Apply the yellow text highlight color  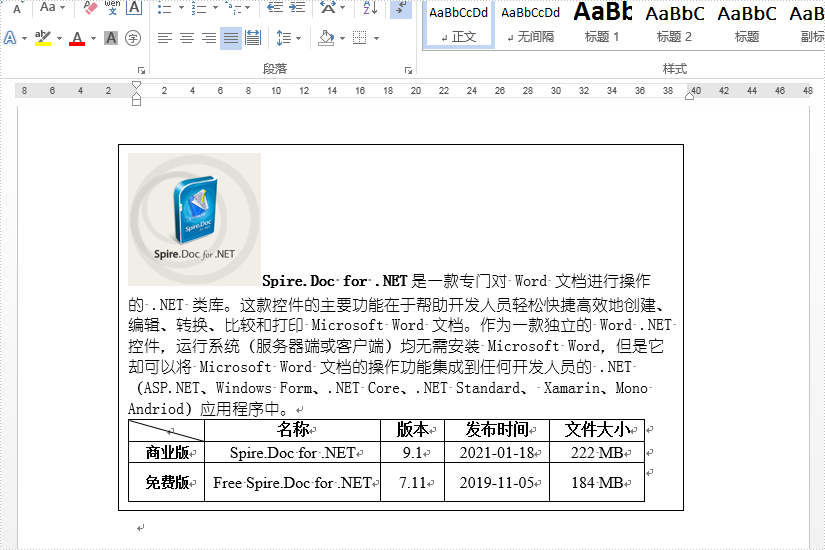point(43,38)
